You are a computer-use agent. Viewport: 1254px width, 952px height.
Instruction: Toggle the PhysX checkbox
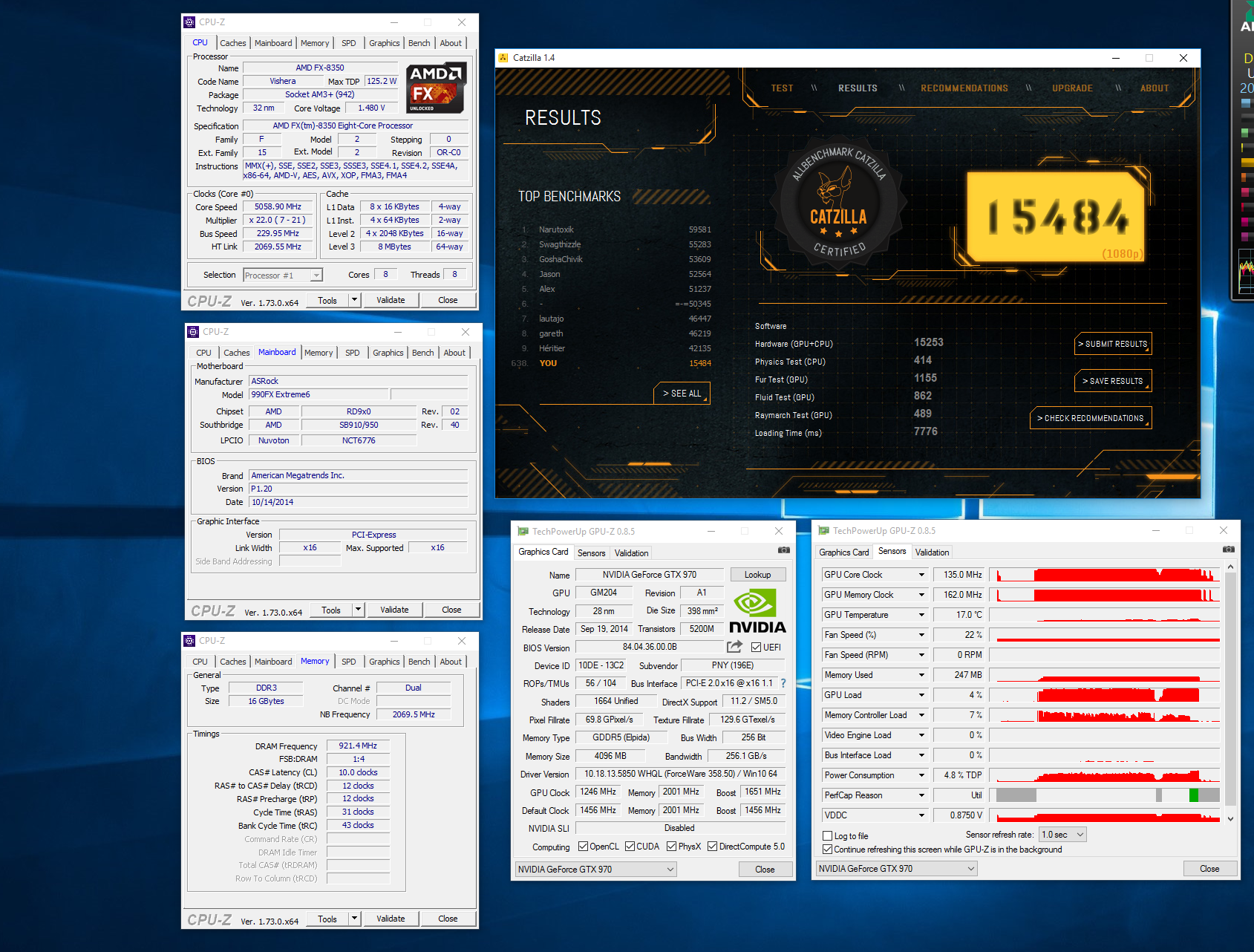click(672, 847)
